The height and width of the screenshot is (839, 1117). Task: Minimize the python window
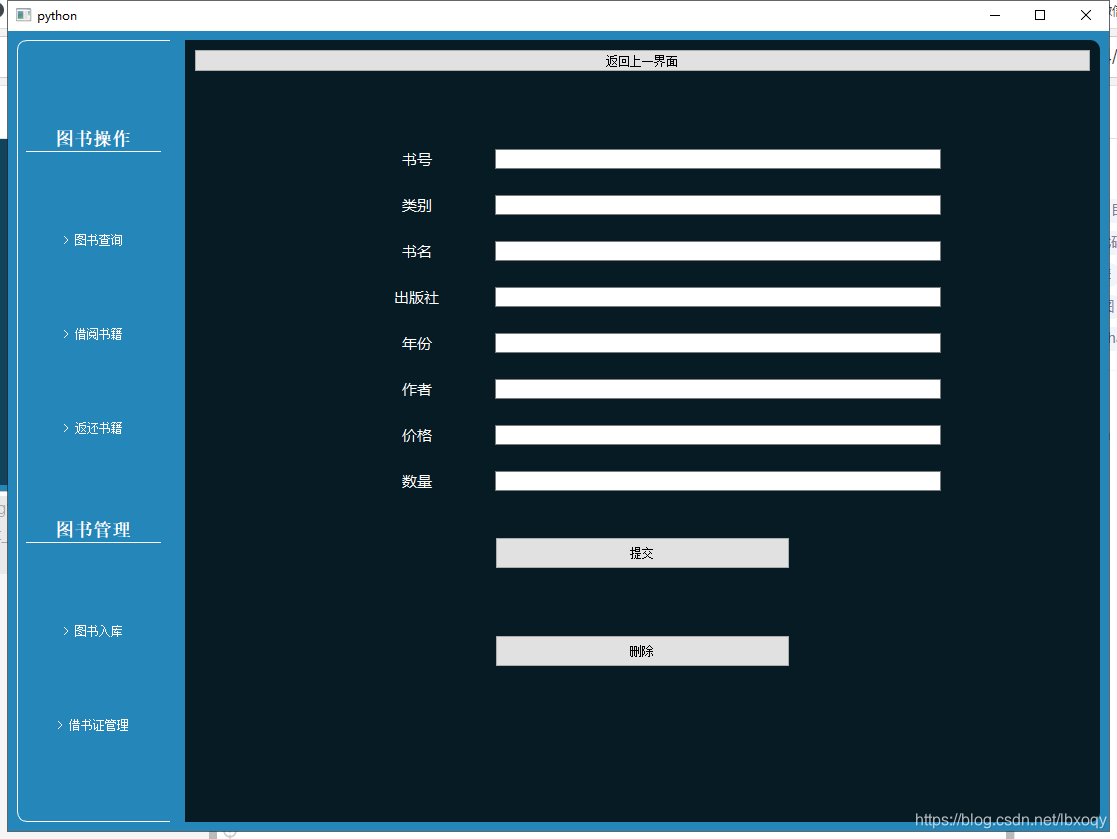coord(995,15)
